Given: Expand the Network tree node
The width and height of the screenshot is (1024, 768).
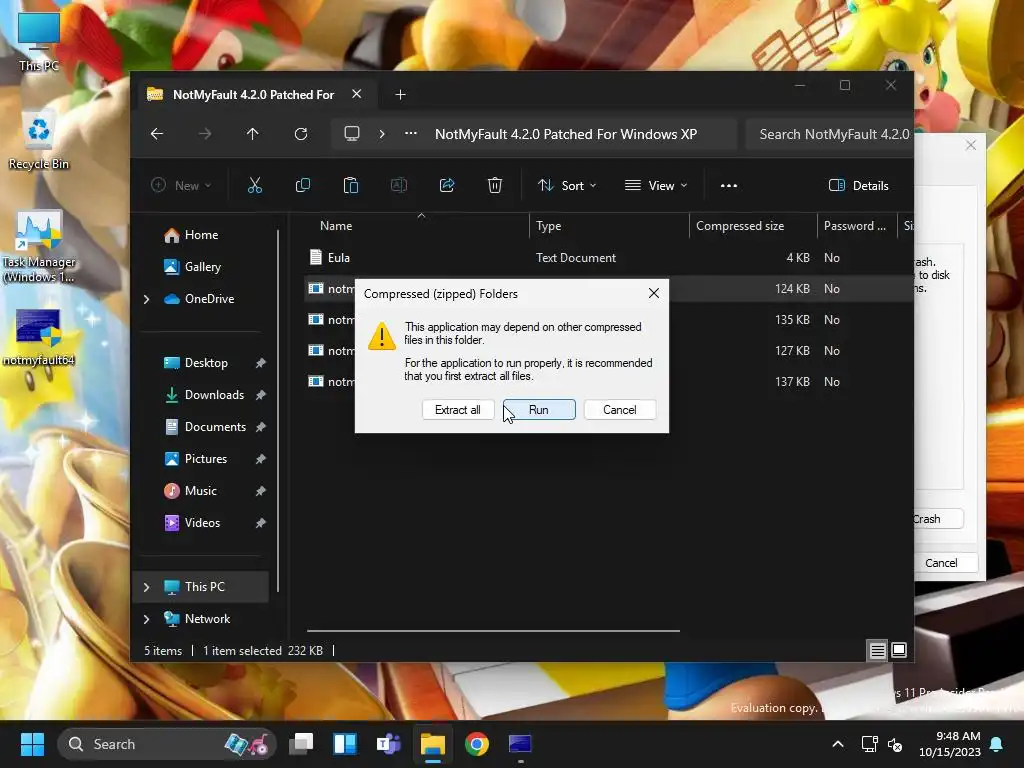Looking at the screenshot, I should point(146,619).
